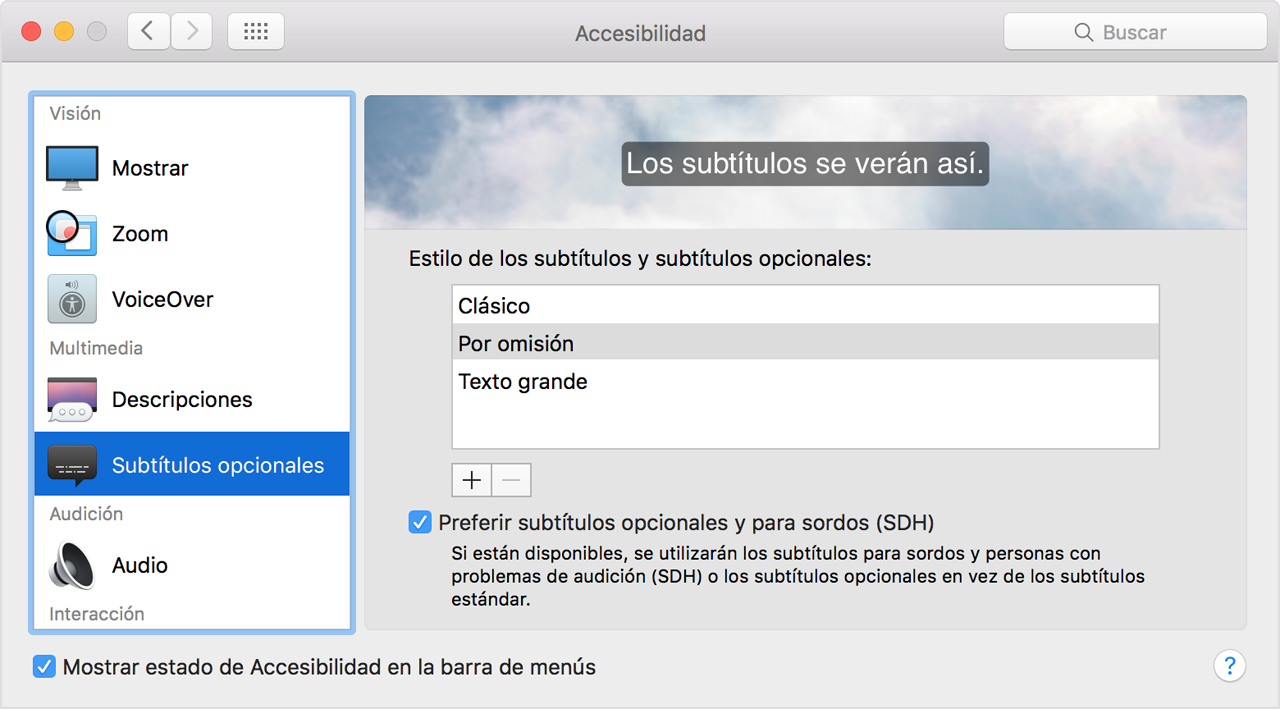1280x710 pixels.
Task: Select Descripciones in the sidebar
Action: (192, 400)
